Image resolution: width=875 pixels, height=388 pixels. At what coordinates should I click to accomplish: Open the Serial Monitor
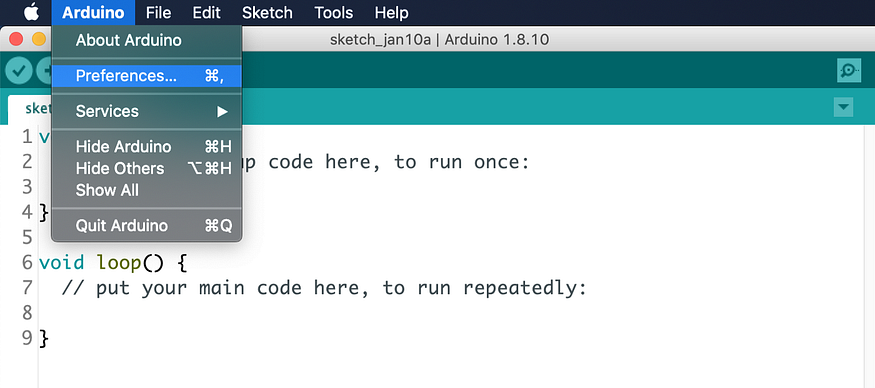[x=849, y=70]
